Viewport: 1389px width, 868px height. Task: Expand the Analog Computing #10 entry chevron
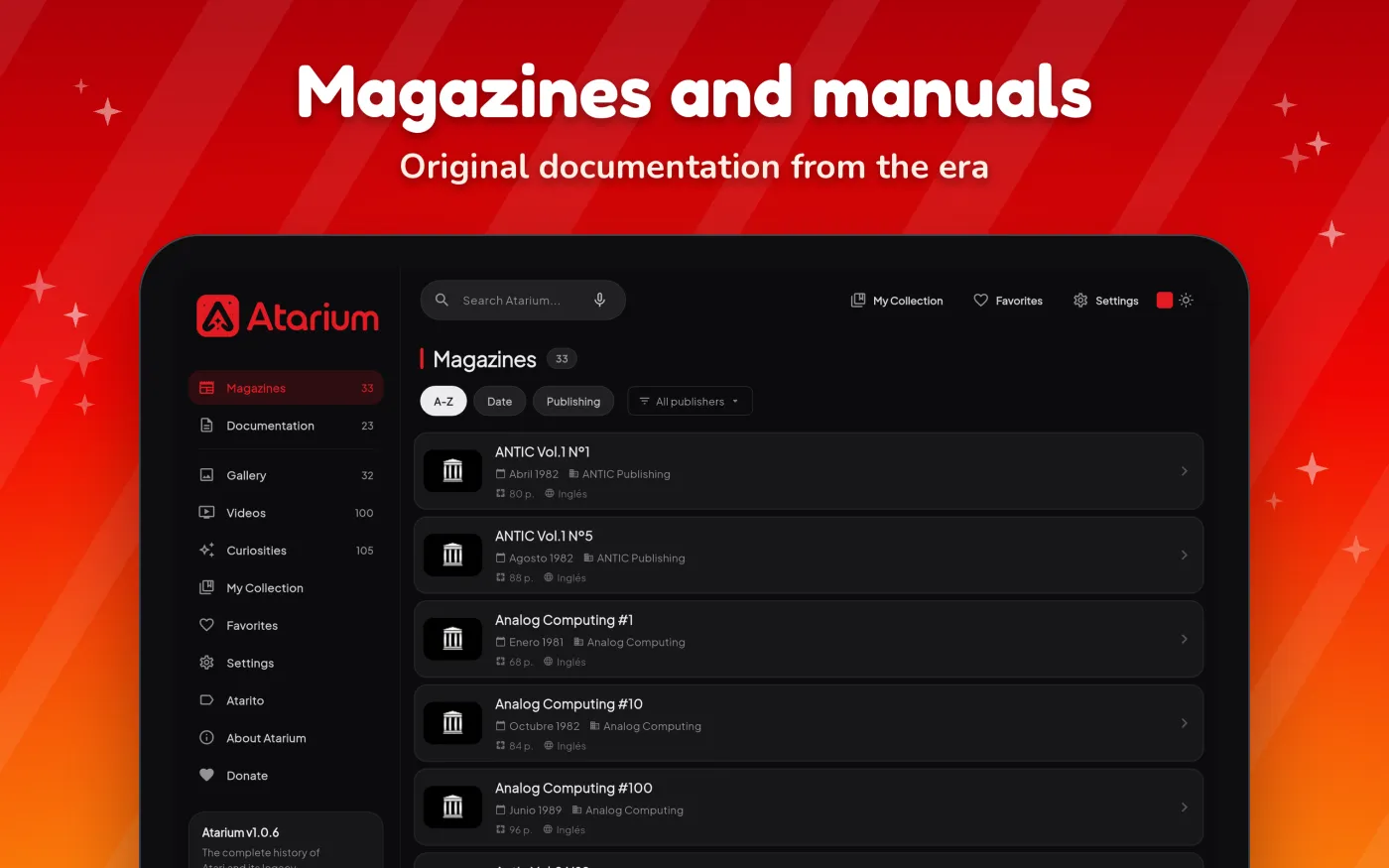point(1184,723)
